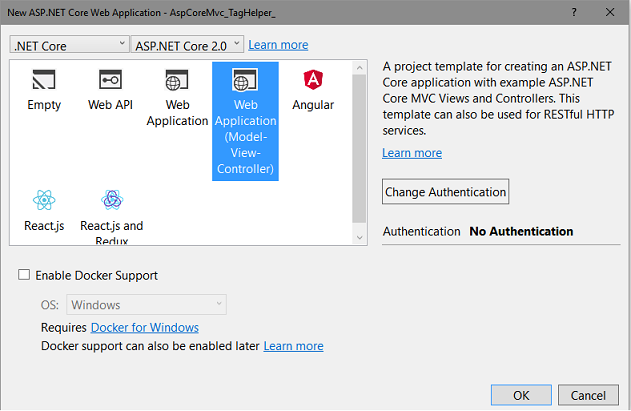Image resolution: width=631 pixels, height=411 pixels.
Task: Click the help question mark icon
Action: click(x=574, y=12)
